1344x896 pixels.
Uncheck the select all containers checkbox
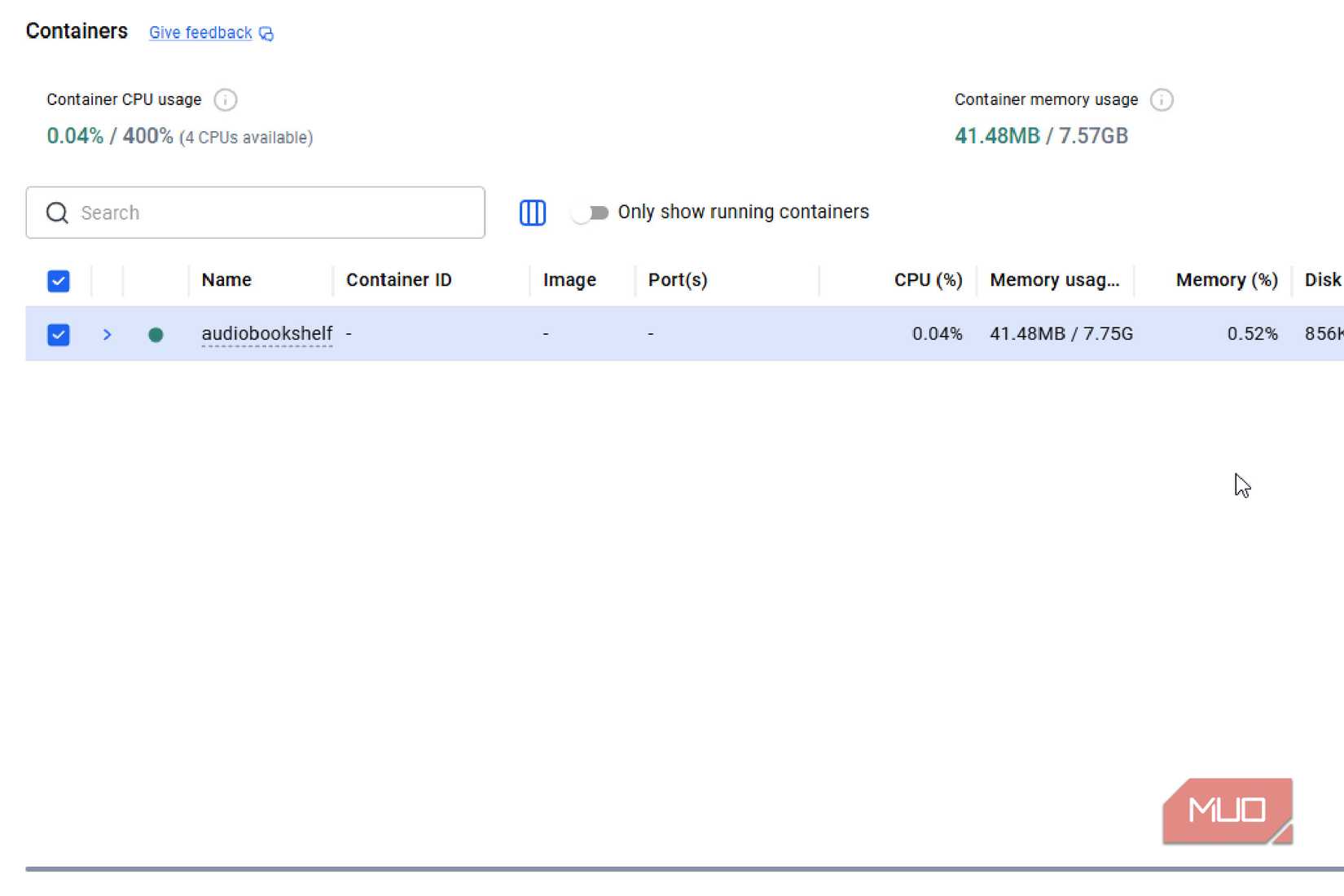click(x=59, y=281)
